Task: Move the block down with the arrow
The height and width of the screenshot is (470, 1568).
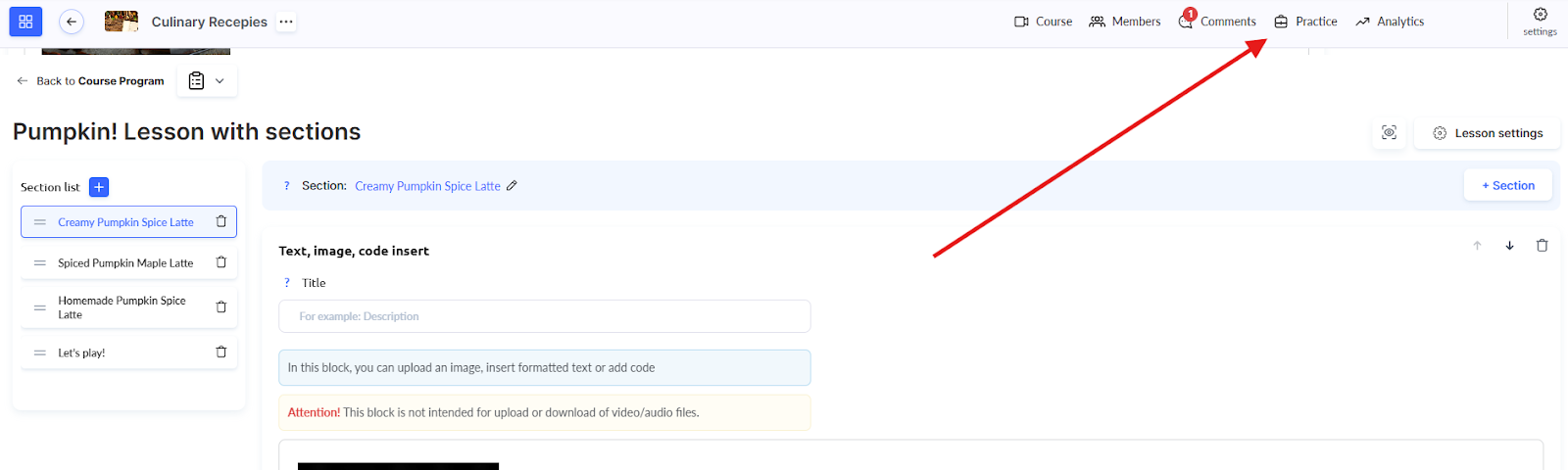Action: pos(1509,246)
